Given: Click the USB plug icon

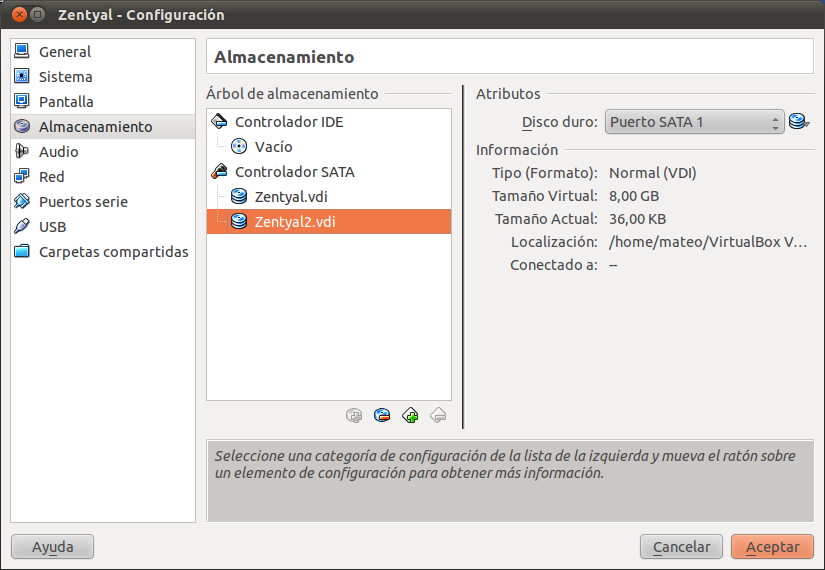Looking at the screenshot, I should [x=22, y=226].
